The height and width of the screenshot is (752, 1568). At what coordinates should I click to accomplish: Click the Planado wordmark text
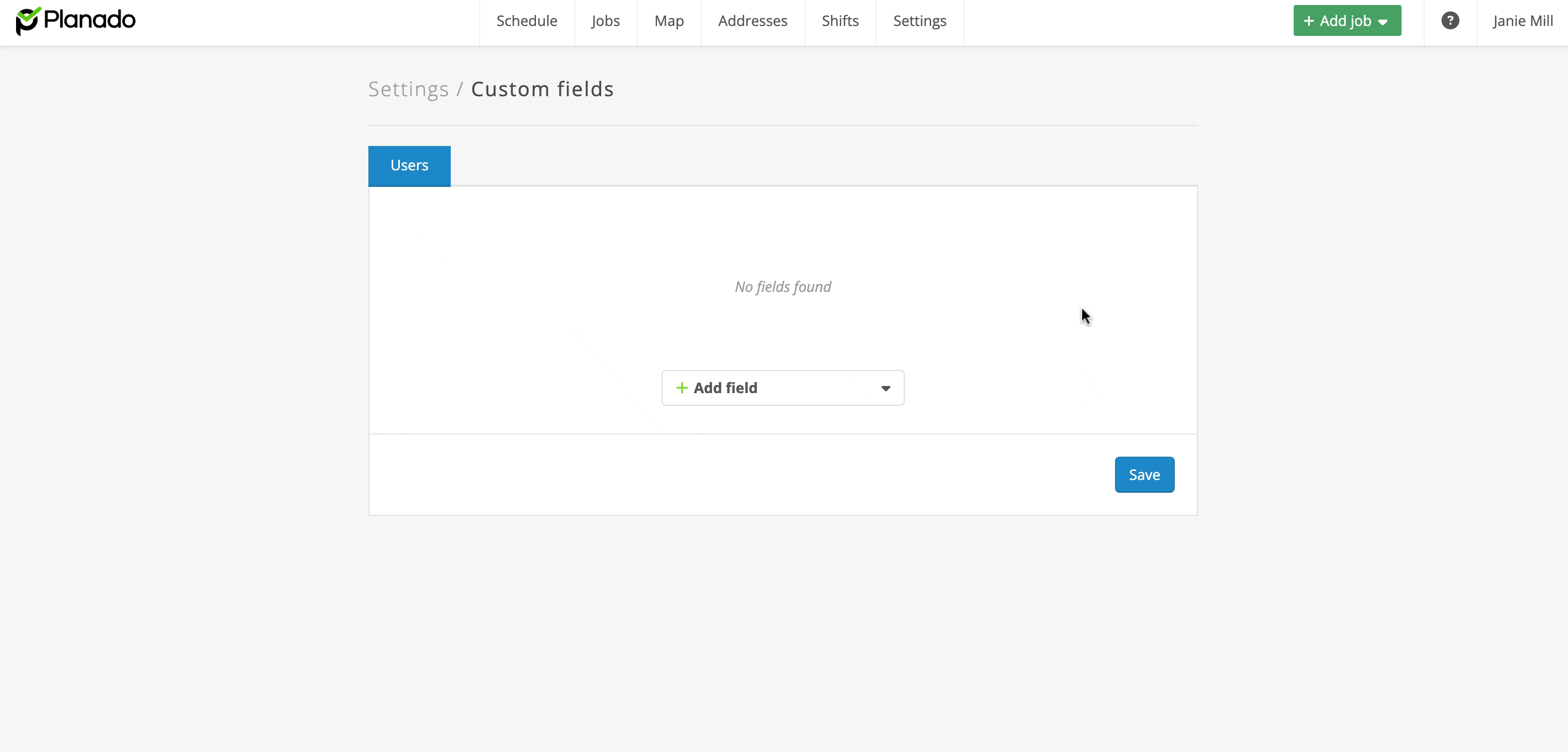pos(90,20)
